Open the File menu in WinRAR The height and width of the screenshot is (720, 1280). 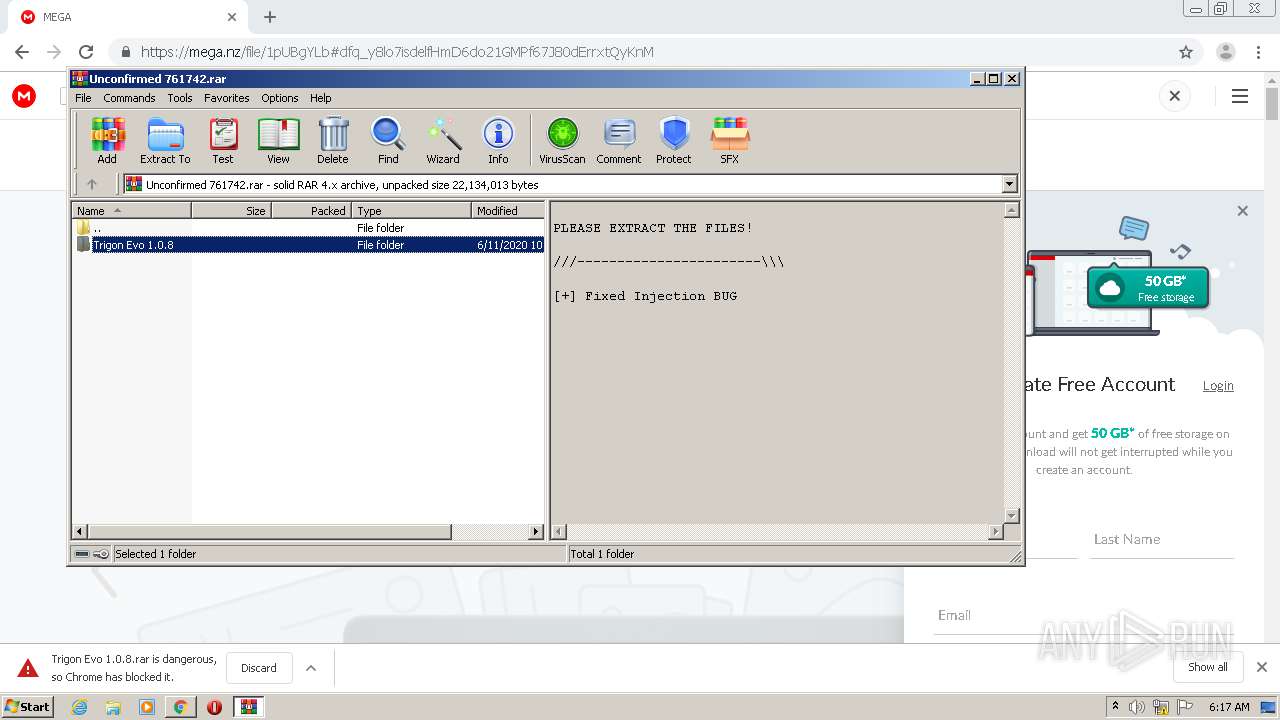click(83, 98)
